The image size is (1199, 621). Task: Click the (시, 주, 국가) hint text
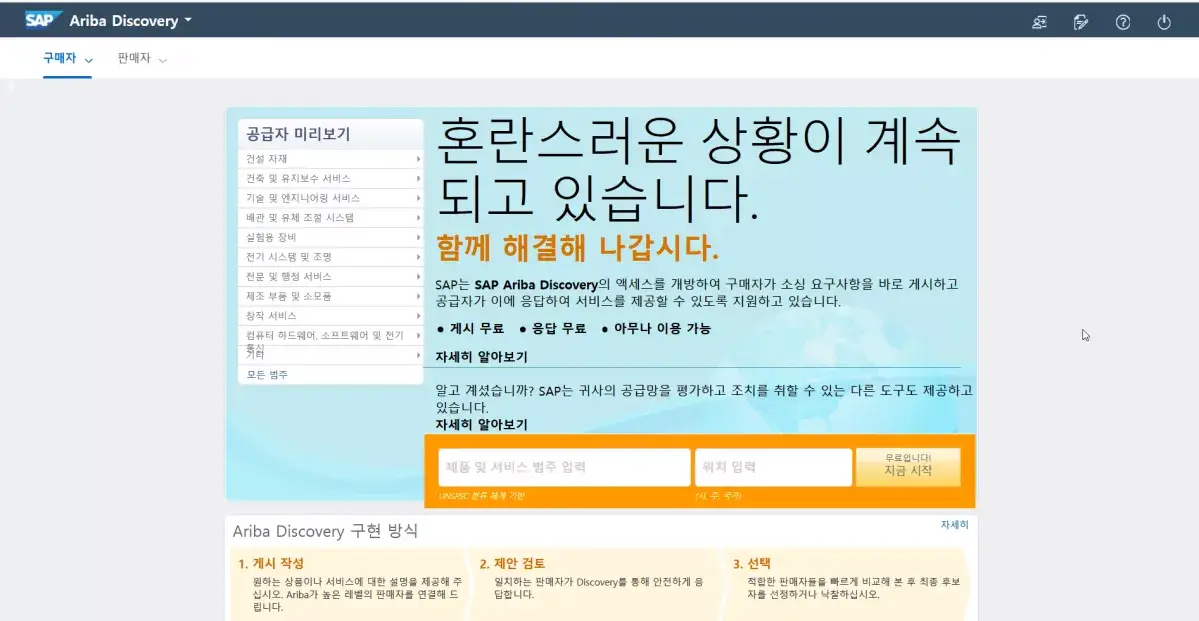pyautogui.click(x=718, y=496)
